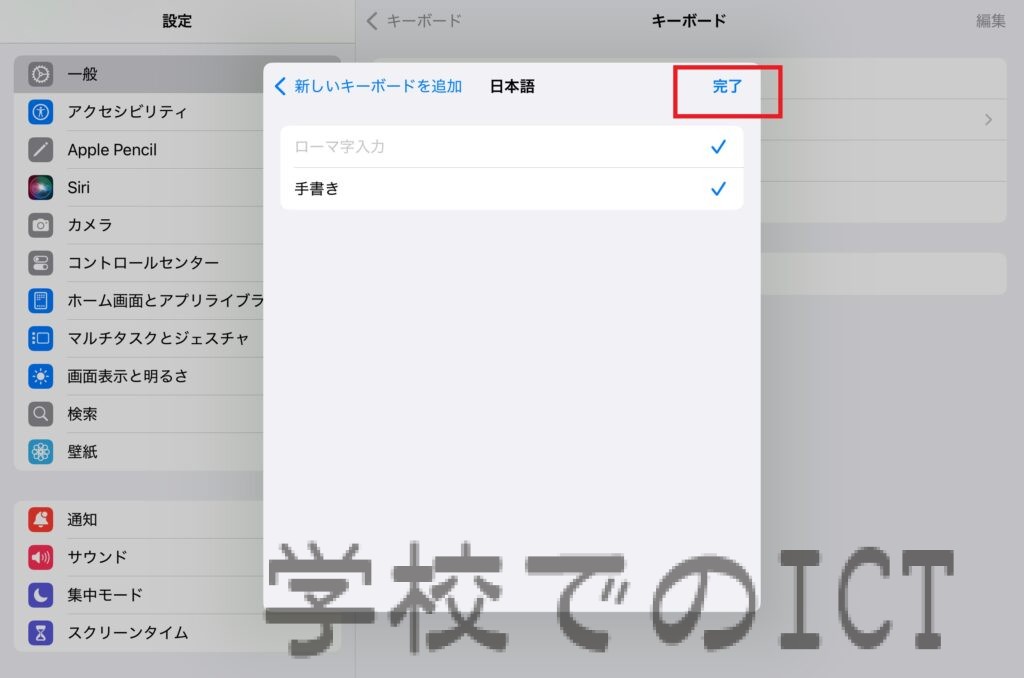Select 集中モード label in sidebar
This screenshot has width=1024, height=678.
[x=105, y=595]
